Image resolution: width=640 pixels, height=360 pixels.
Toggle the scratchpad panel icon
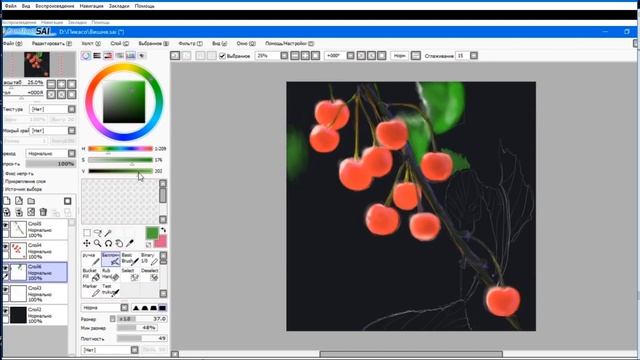[142, 56]
